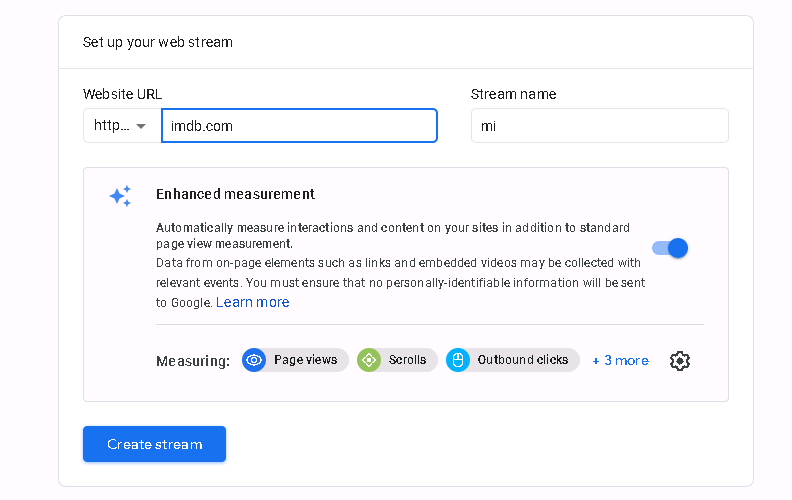Click the Set up your web stream heading
This screenshot has width=792, height=500.
point(158,42)
